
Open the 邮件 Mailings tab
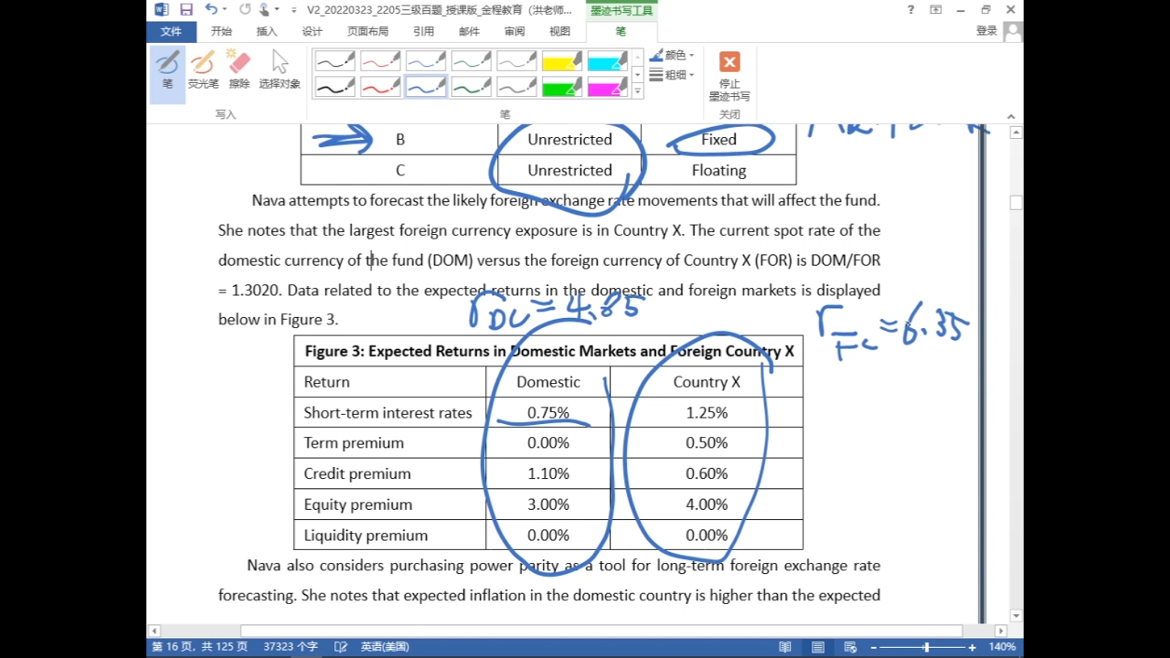pyautogui.click(x=469, y=31)
